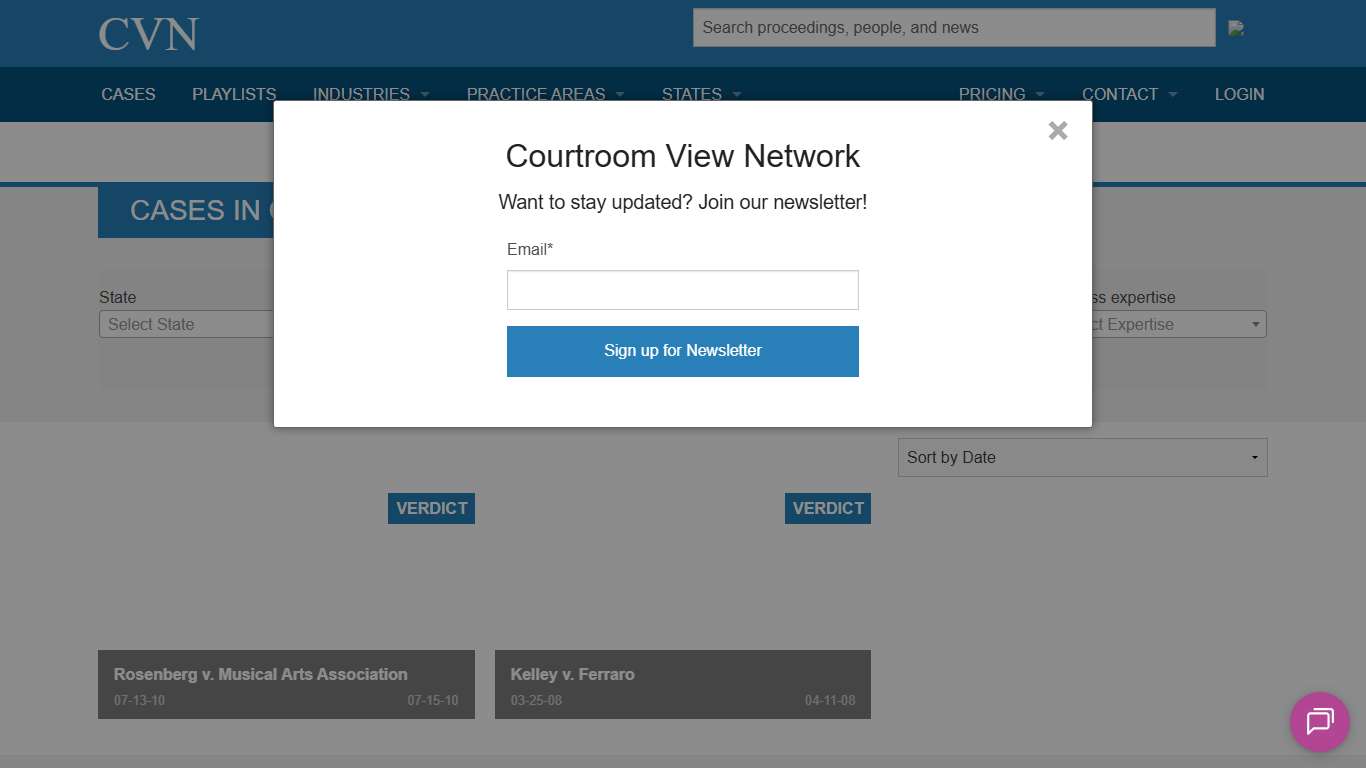The width and height of the screenshot is (1366, 768).
Task: Click the LOGIN link
Action: coord(1240,93)
